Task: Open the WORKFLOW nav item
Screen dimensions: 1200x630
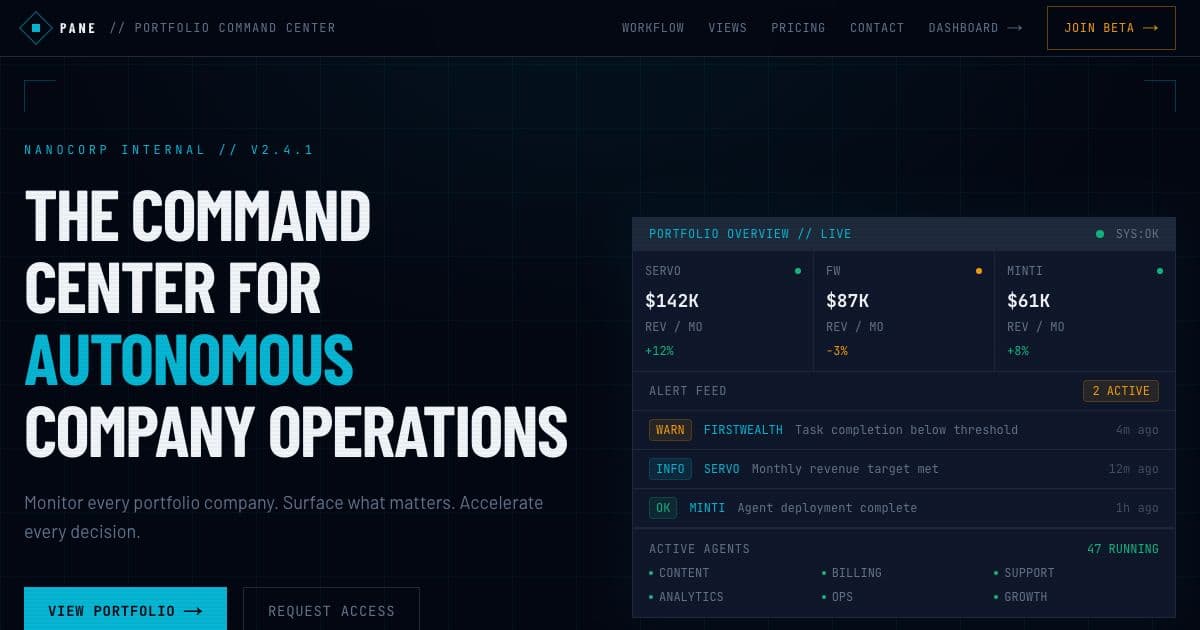Action: tap(653, 28)
